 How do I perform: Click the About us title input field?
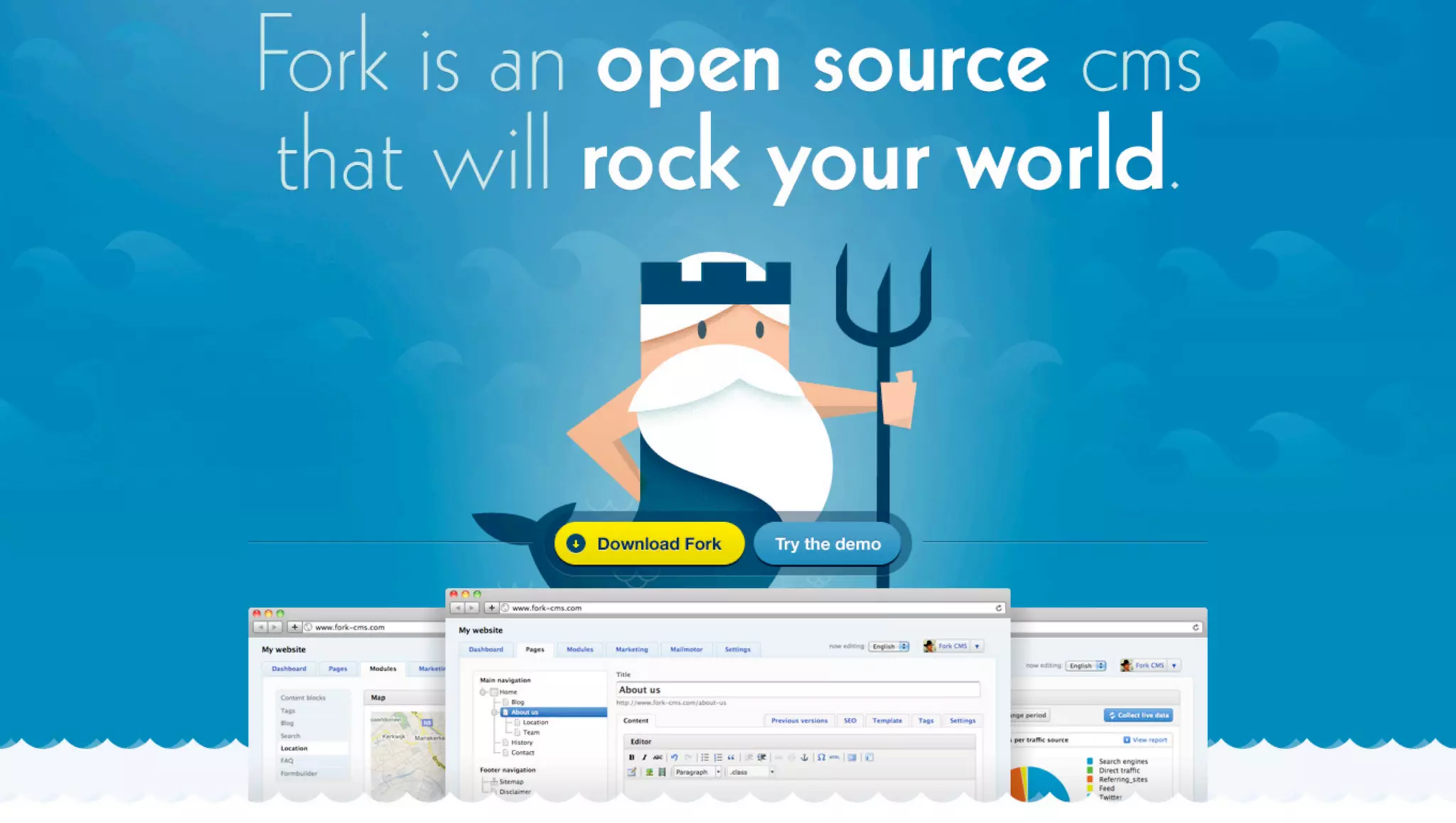click(797, 690)
